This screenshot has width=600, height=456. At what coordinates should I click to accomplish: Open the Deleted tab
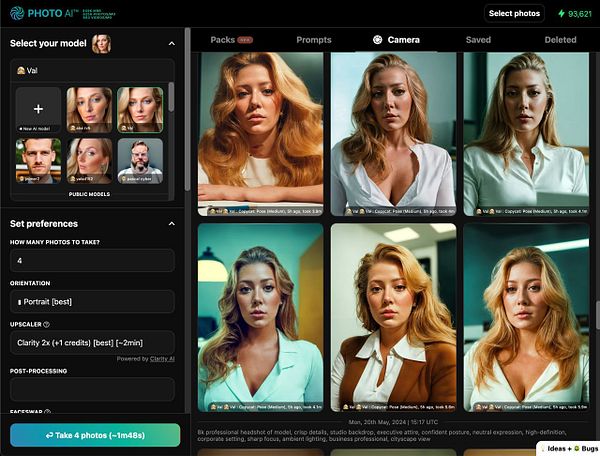pos(560,40)
